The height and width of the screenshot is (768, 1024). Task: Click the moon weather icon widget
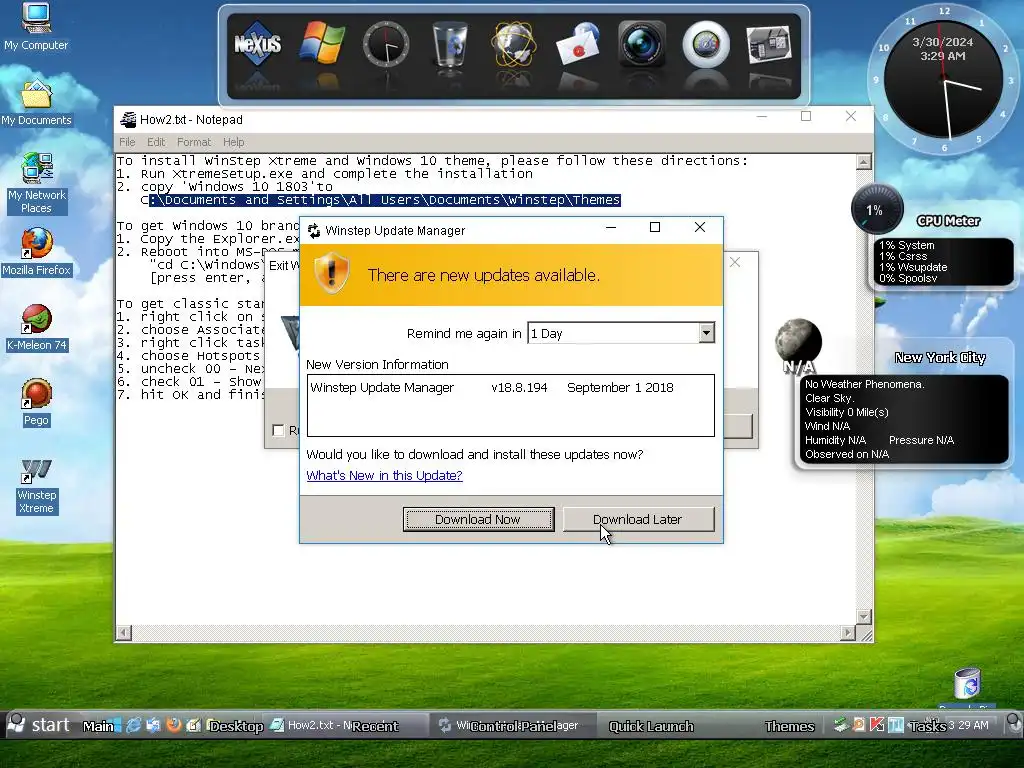coord(798,342)
